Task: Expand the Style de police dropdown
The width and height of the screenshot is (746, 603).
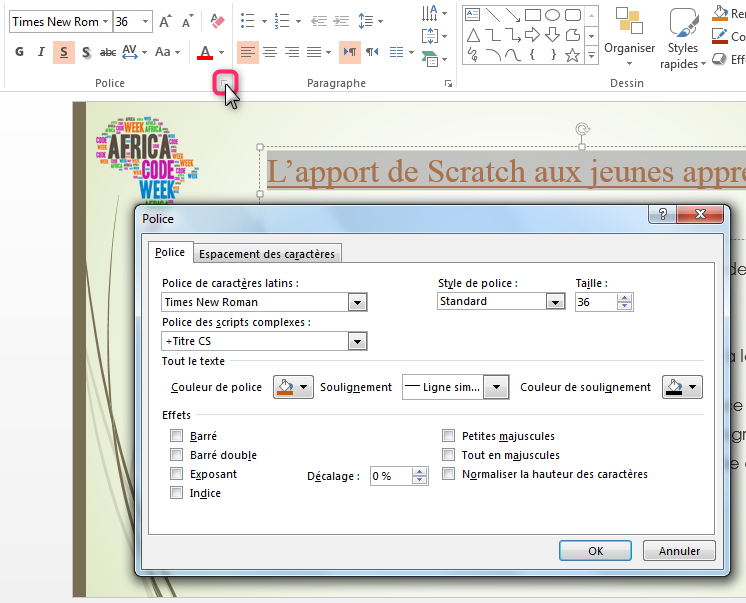Action: tap(555, 302)
